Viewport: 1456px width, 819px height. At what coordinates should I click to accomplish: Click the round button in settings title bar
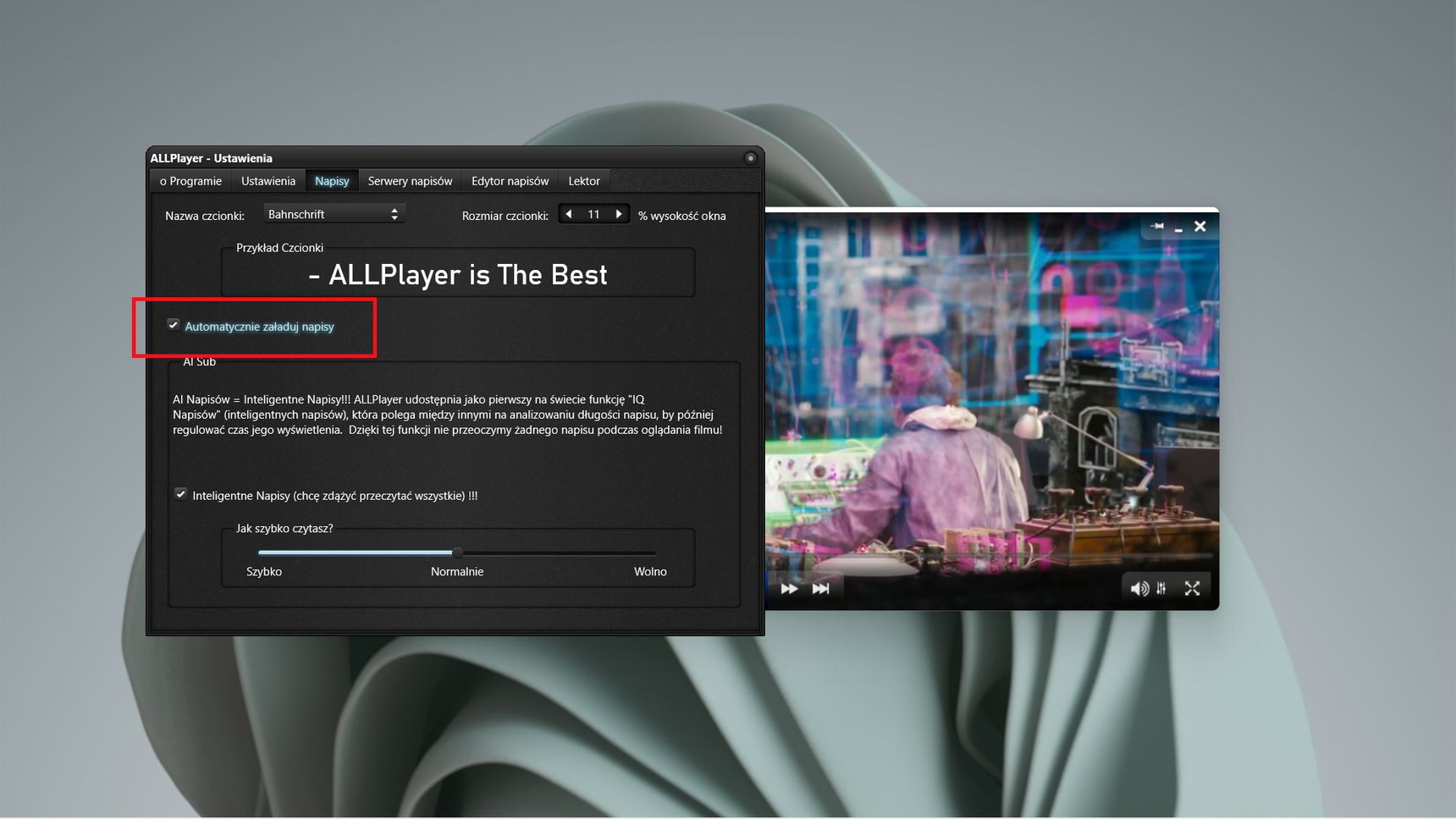point(750,158)
